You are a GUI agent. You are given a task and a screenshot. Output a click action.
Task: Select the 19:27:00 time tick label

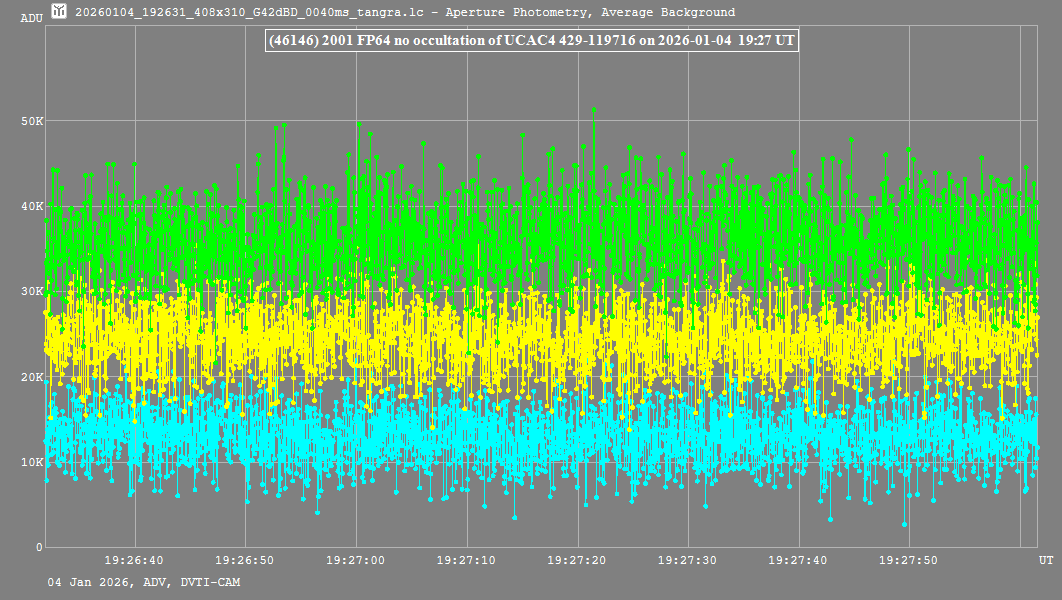coord(356,561)
